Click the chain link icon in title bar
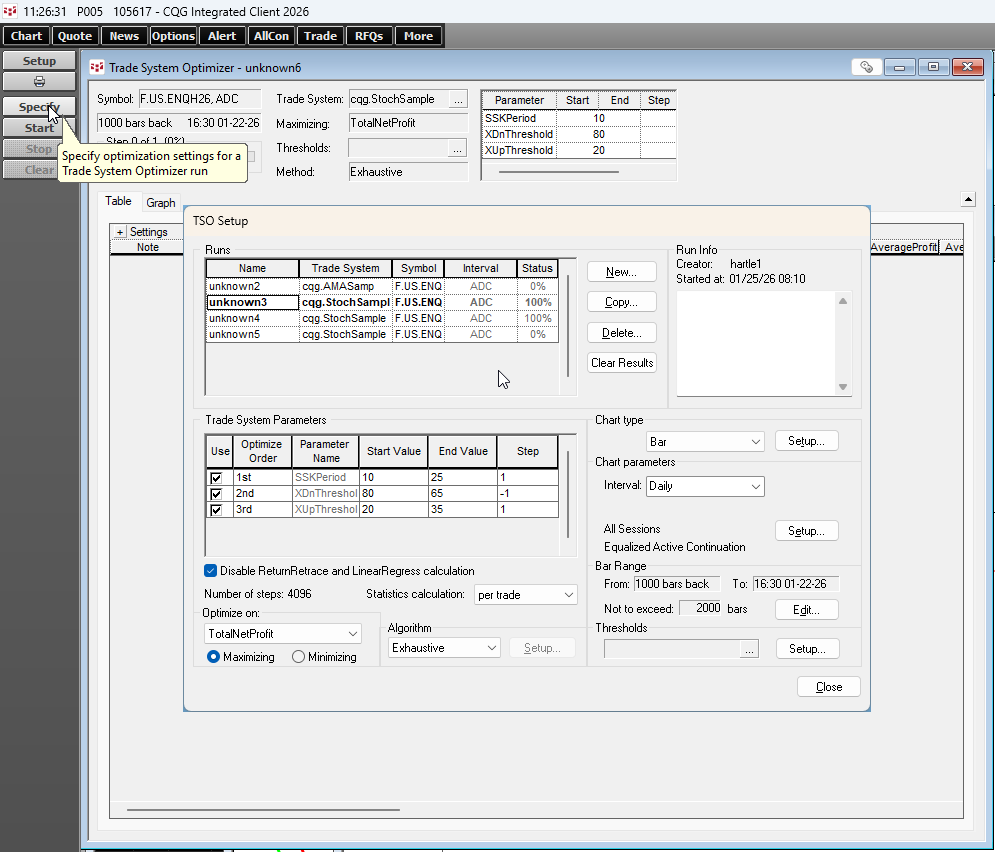995x852 pixels. [866, 67]
